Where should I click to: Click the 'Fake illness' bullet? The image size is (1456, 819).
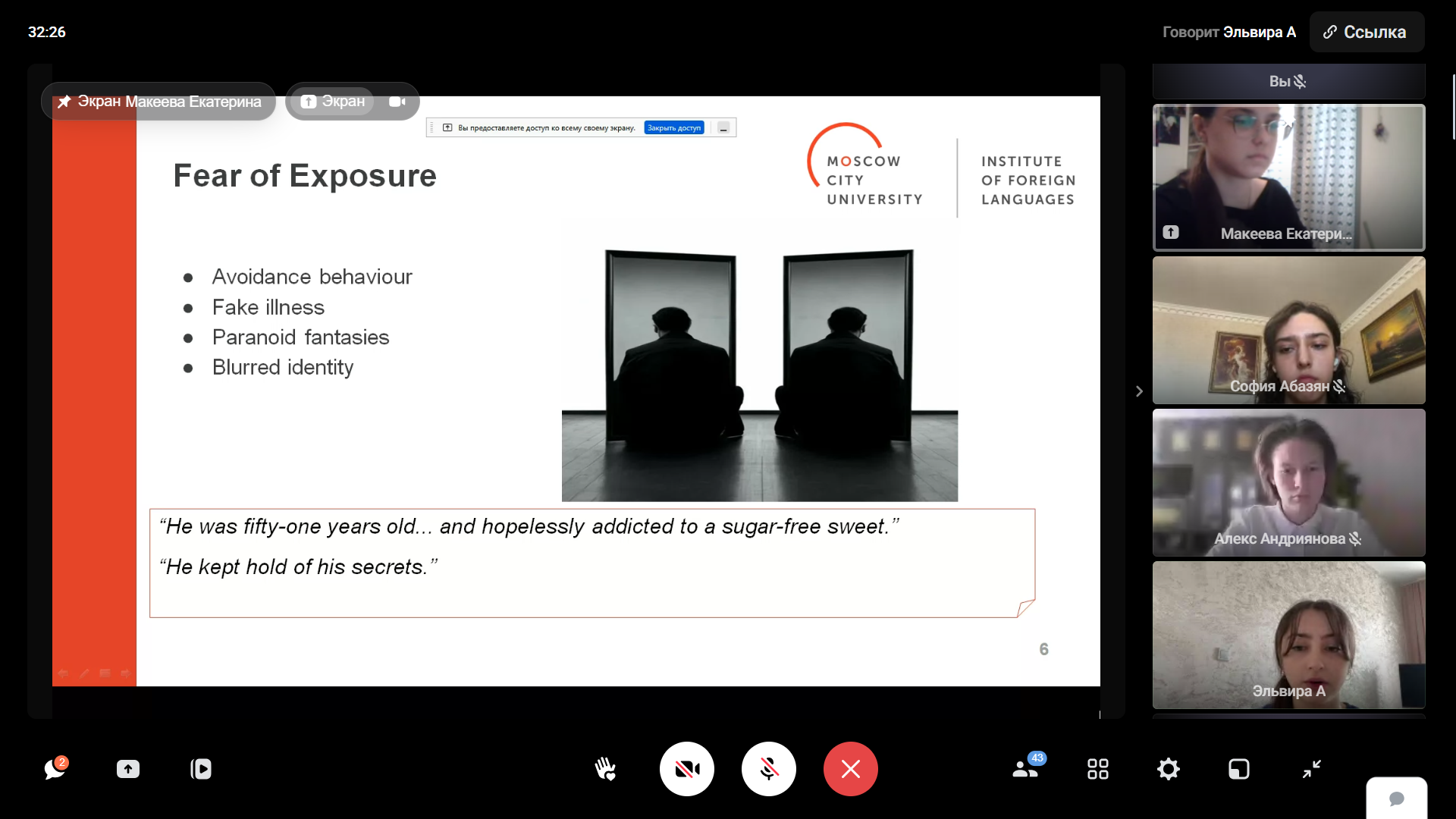pos(268,307)
